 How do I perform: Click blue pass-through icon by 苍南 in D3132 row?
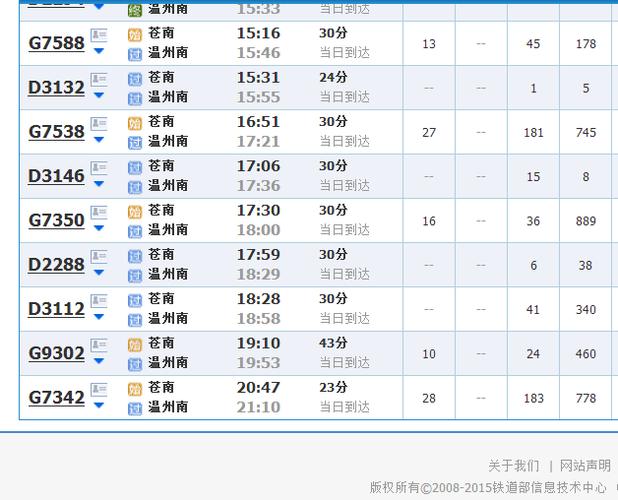[x=135, y=79]
